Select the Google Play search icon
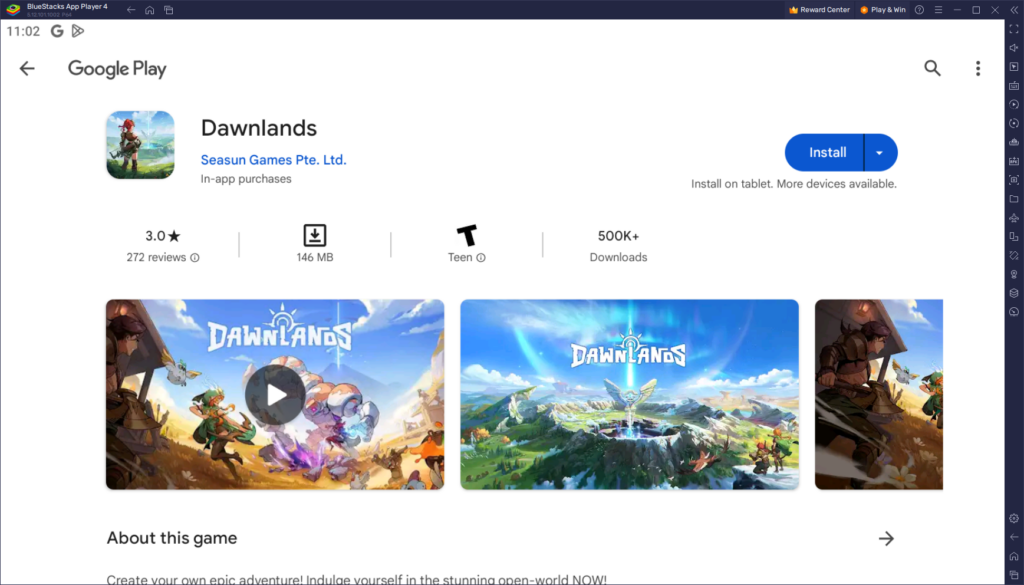 932,68
